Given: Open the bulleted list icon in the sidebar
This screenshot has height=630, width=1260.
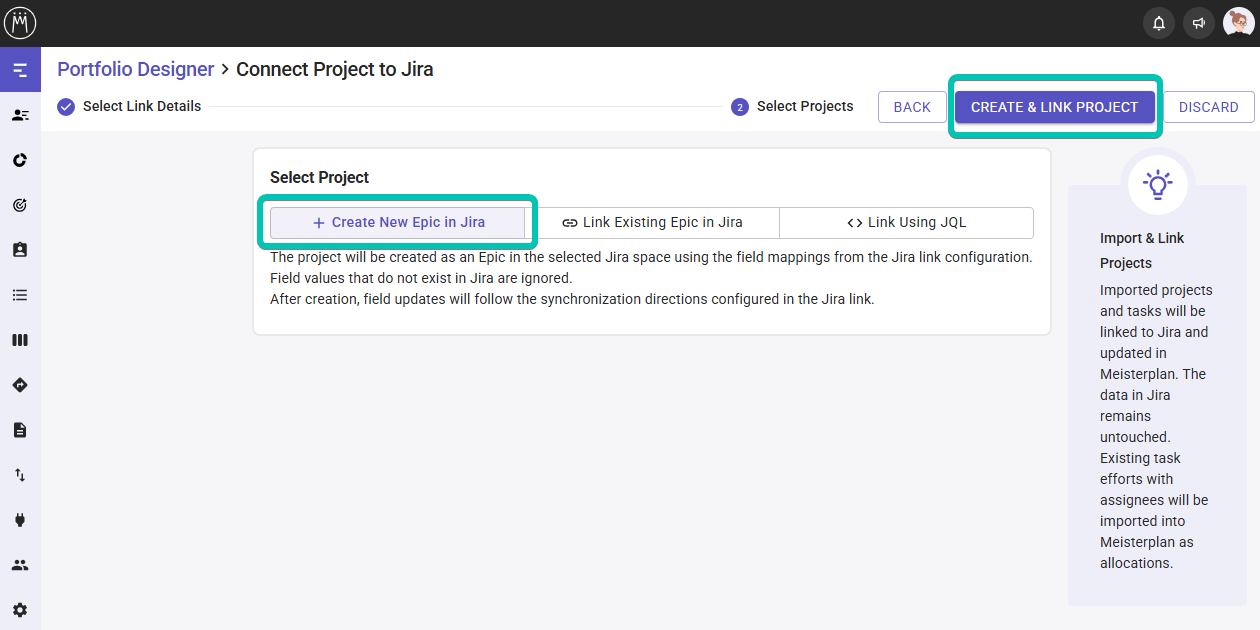Looking at the screenshot, I should point(20,295).
